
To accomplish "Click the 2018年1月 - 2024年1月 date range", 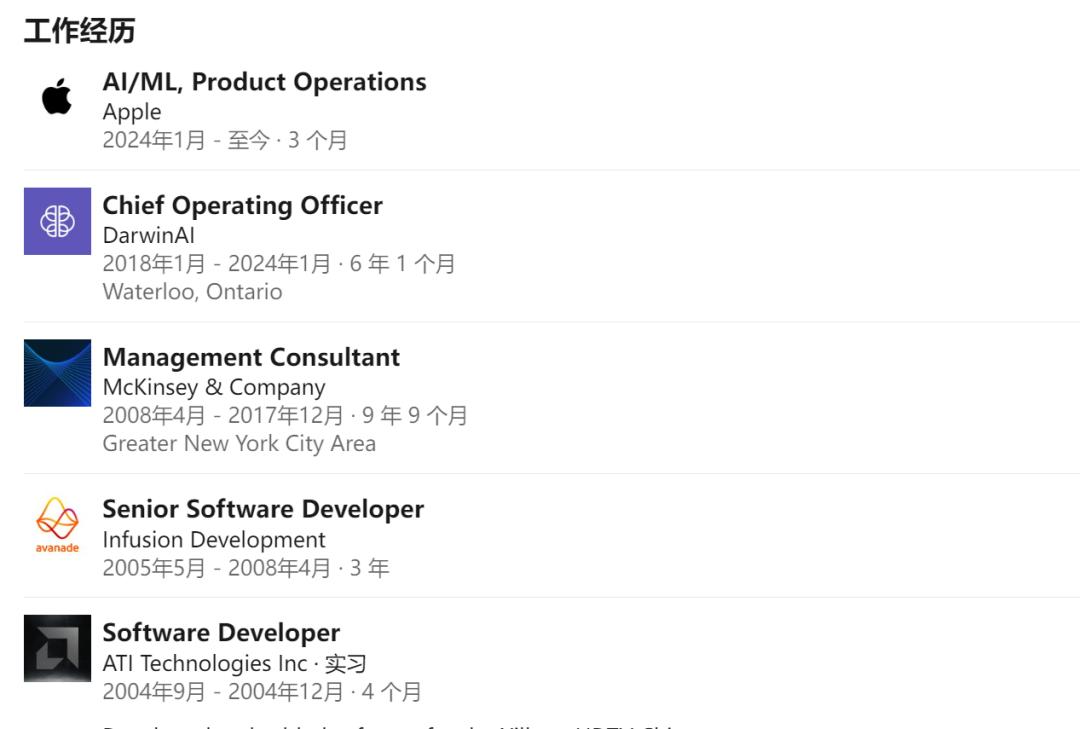I will (216, 264).
